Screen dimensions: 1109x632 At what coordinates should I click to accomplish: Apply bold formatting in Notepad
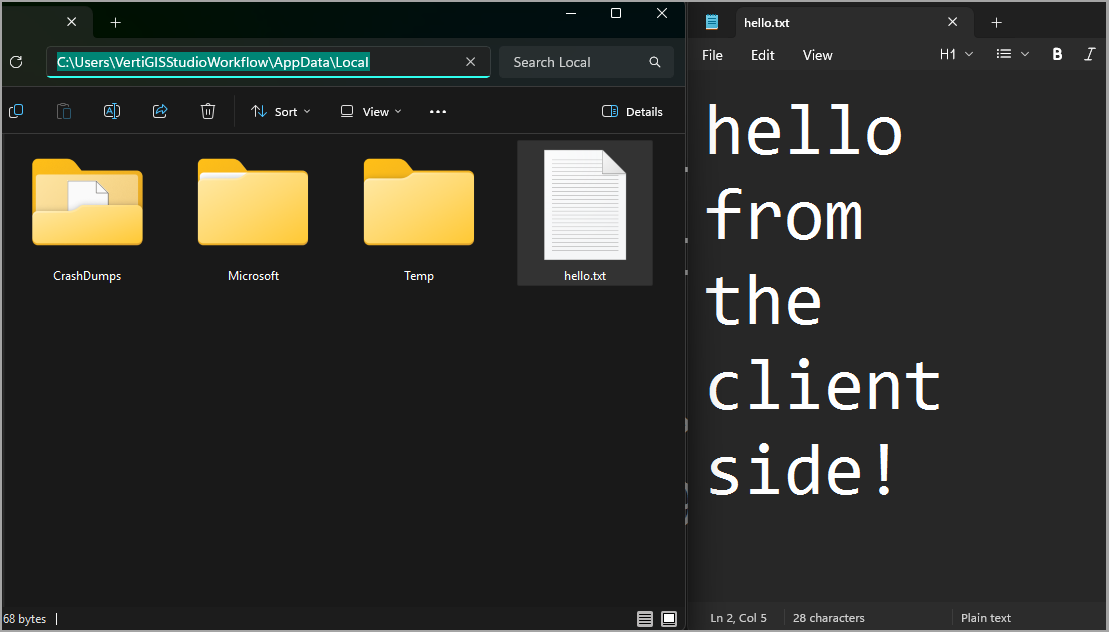click(1057, 54)
